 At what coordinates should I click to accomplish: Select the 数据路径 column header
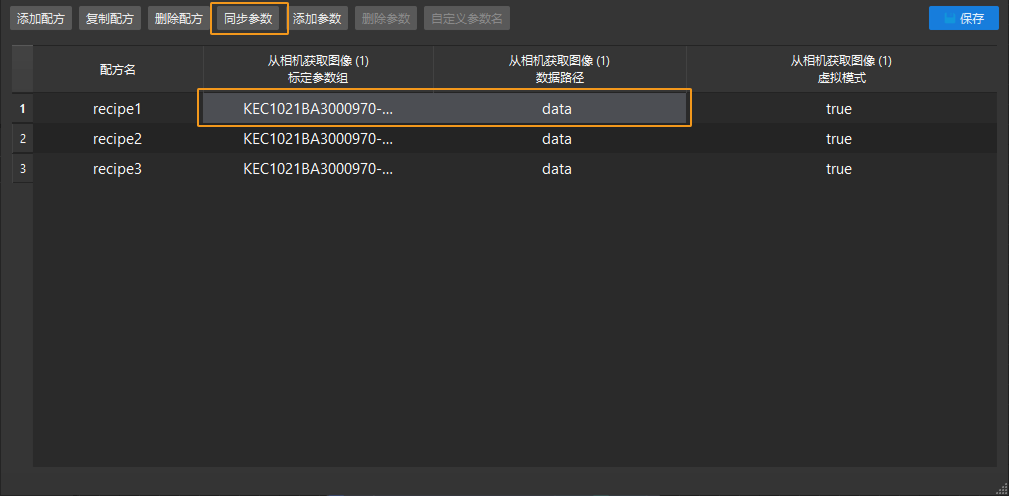(x=559, y=69)
